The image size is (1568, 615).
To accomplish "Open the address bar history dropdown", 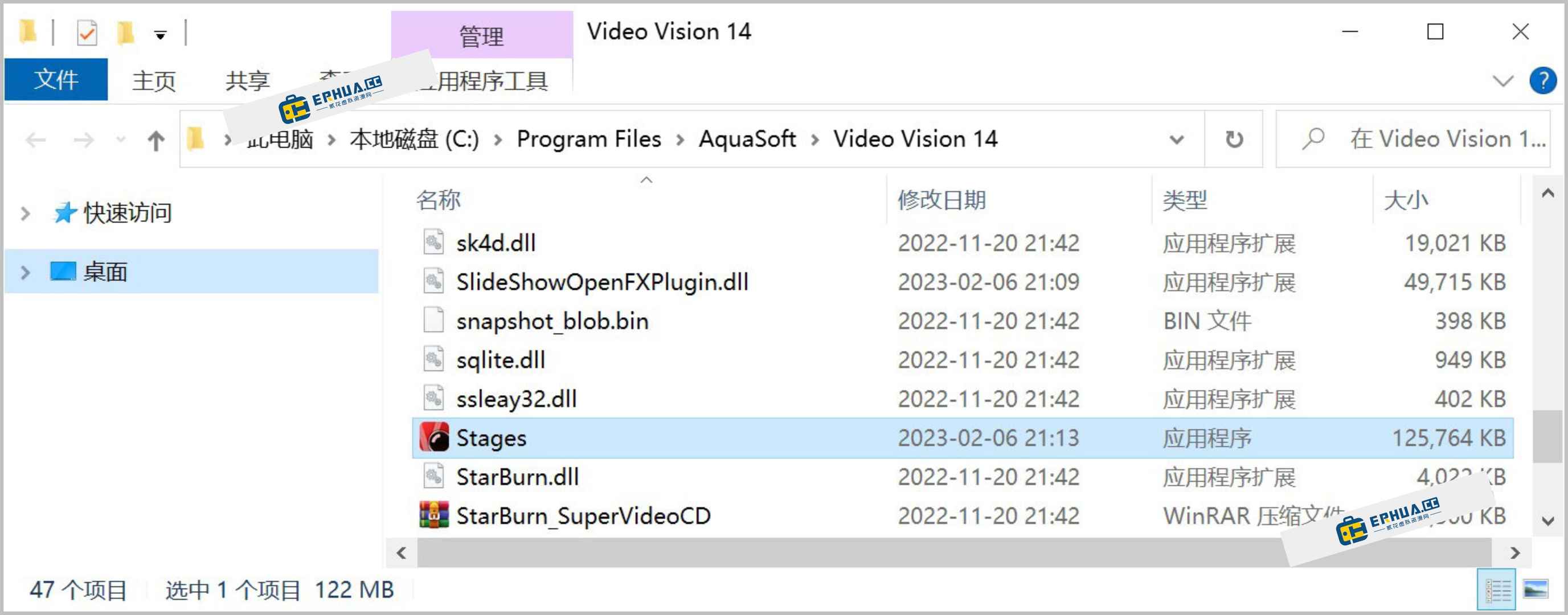I will [1177, 140].
